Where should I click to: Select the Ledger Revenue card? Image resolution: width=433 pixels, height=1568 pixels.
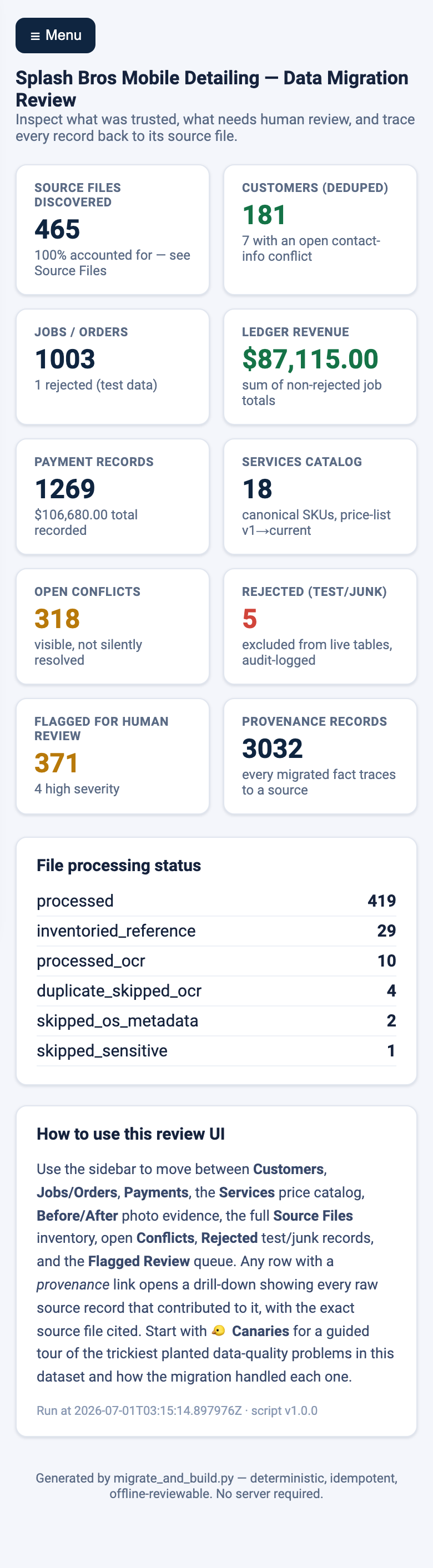click(320, 367)
